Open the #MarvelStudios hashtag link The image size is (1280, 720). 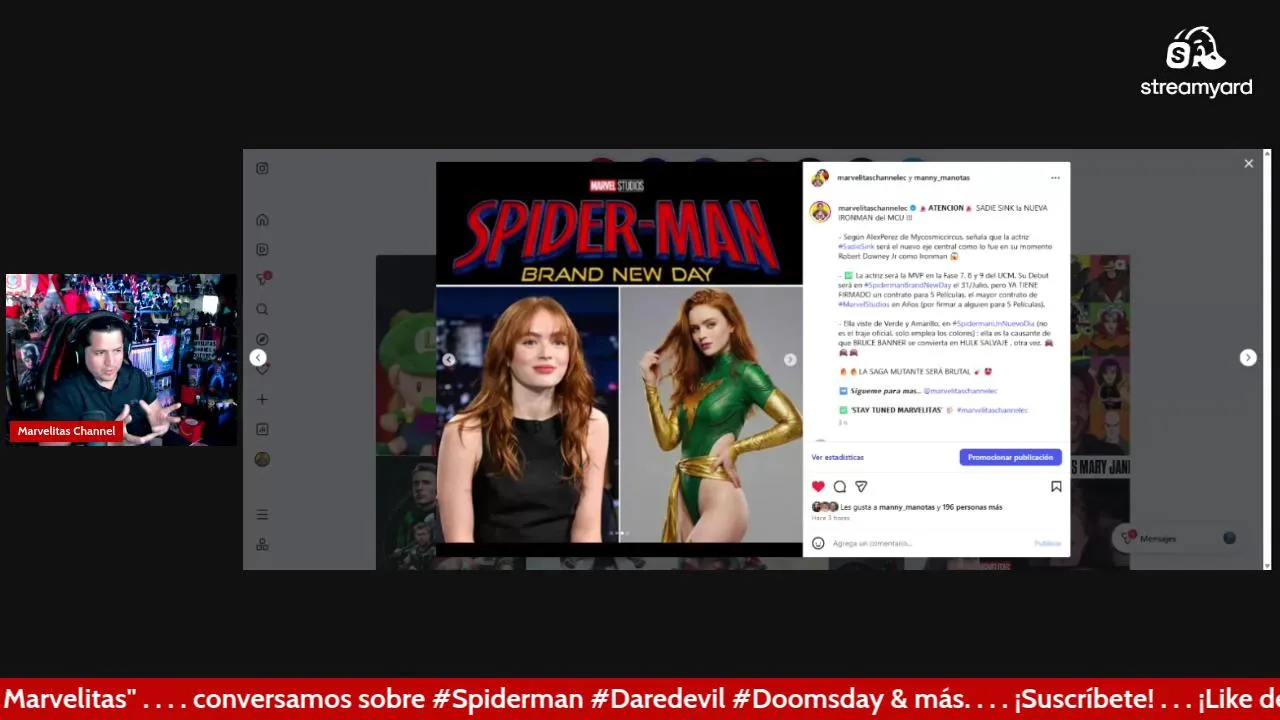(x=864, y=304)
